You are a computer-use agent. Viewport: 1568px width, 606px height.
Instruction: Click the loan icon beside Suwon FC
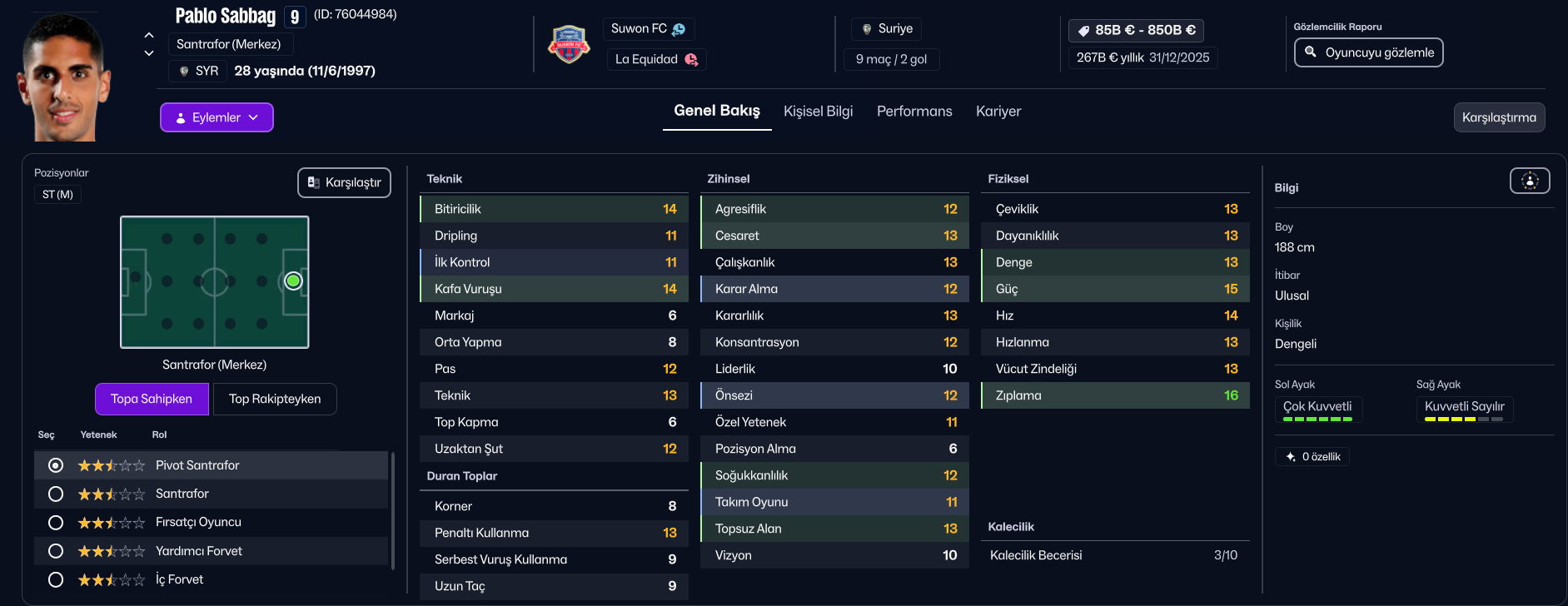coord(679,29)
